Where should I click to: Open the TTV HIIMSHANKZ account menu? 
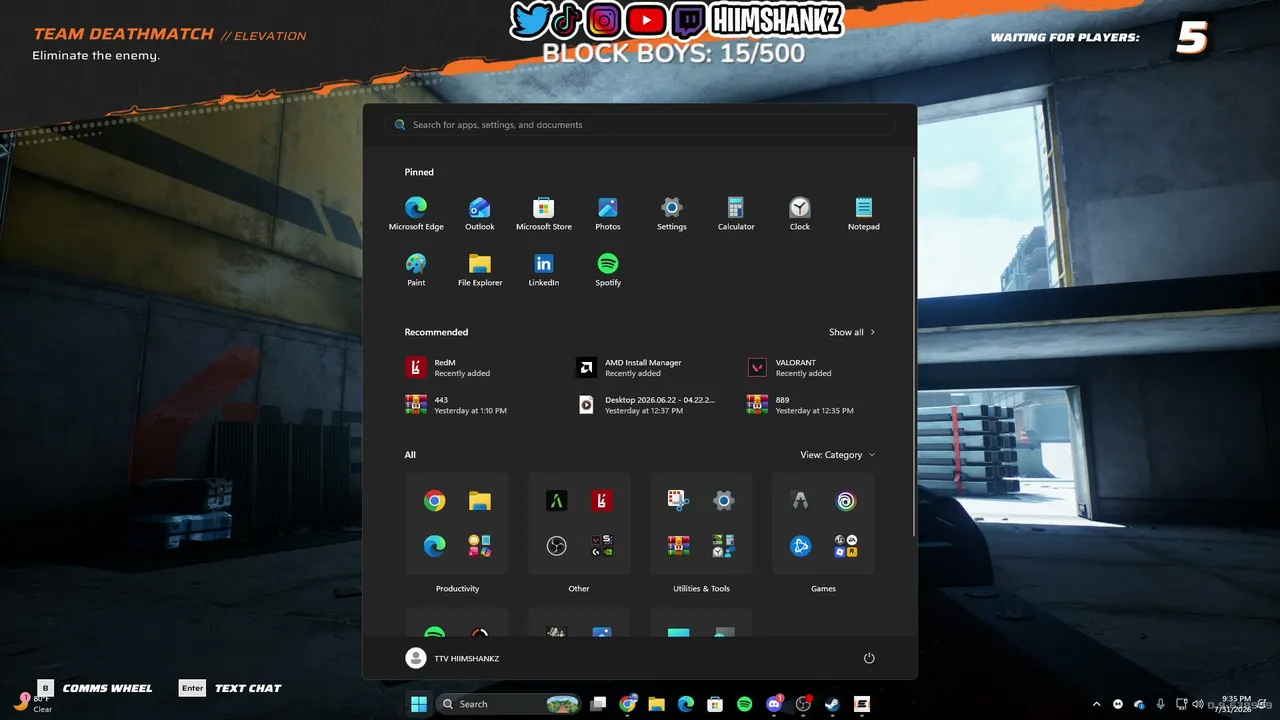click(452, 658)
